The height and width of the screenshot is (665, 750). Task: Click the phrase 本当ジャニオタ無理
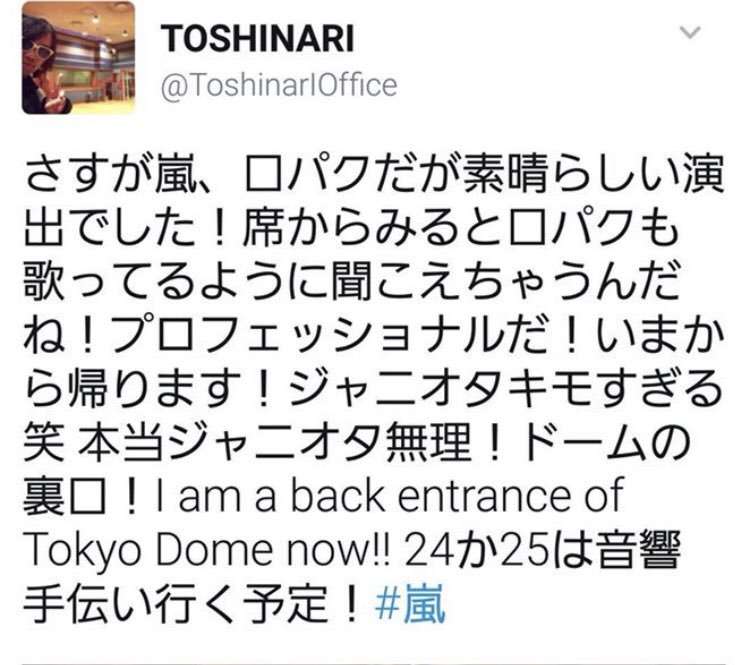[276, 442]
